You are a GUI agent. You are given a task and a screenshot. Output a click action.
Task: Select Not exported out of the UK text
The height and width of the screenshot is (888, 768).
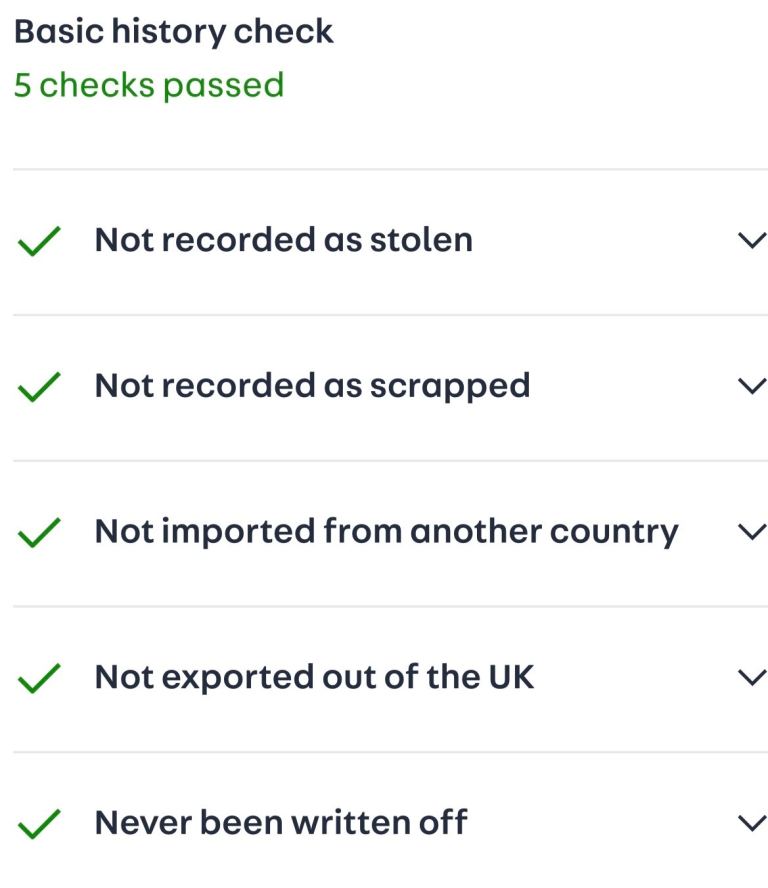(x=314, y=677)
